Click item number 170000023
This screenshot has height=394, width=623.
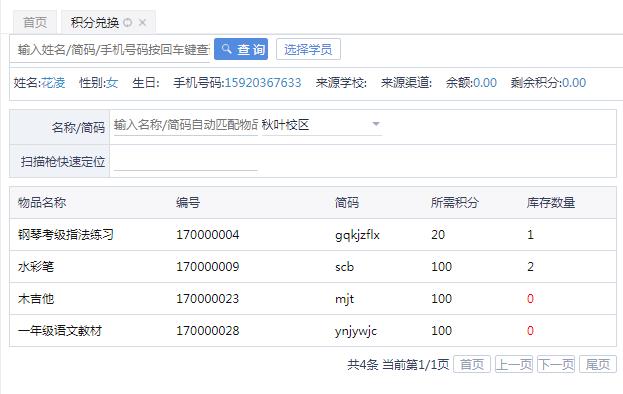(x=207, y=299)
